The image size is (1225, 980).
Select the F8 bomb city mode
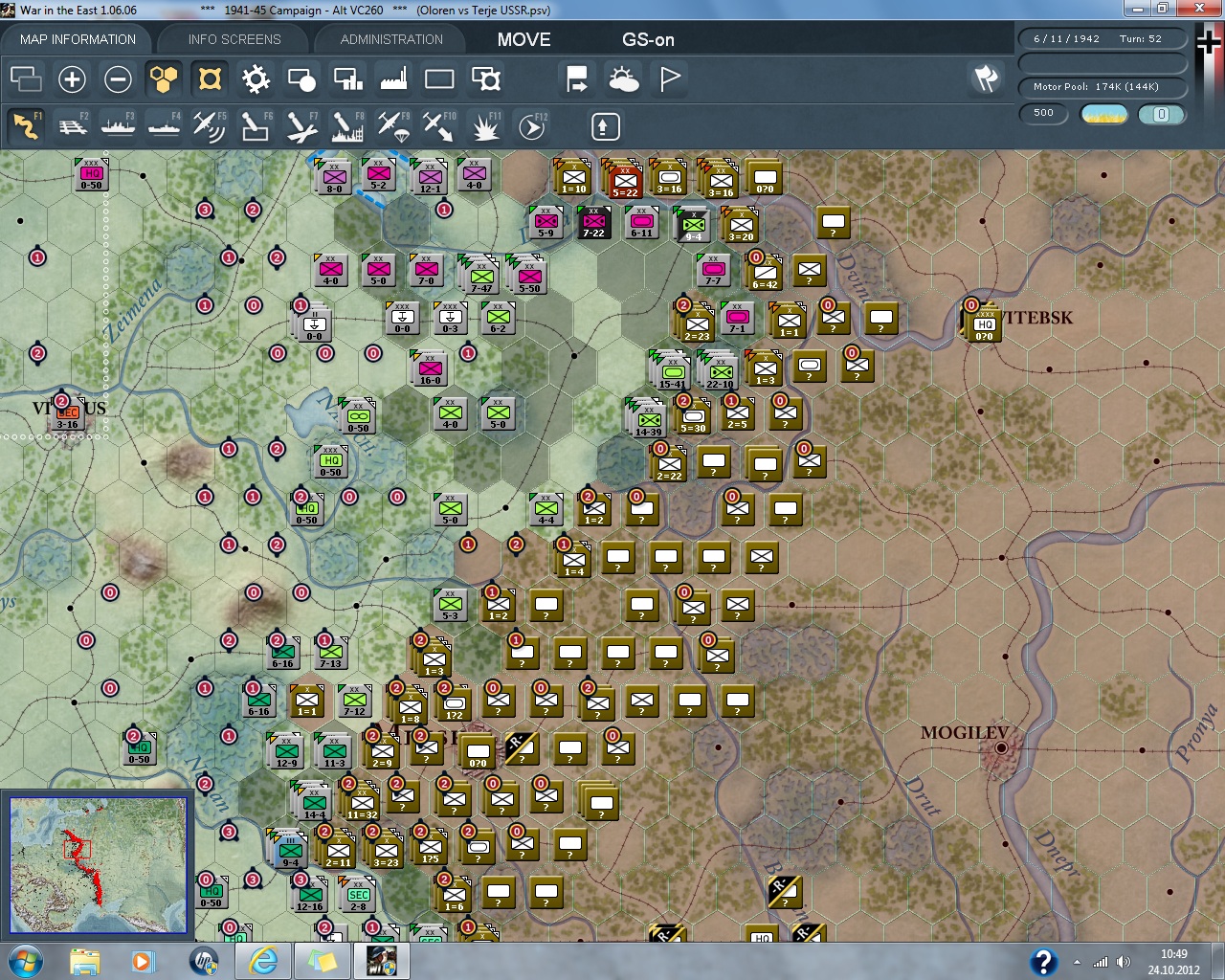(x=347, y=126)
